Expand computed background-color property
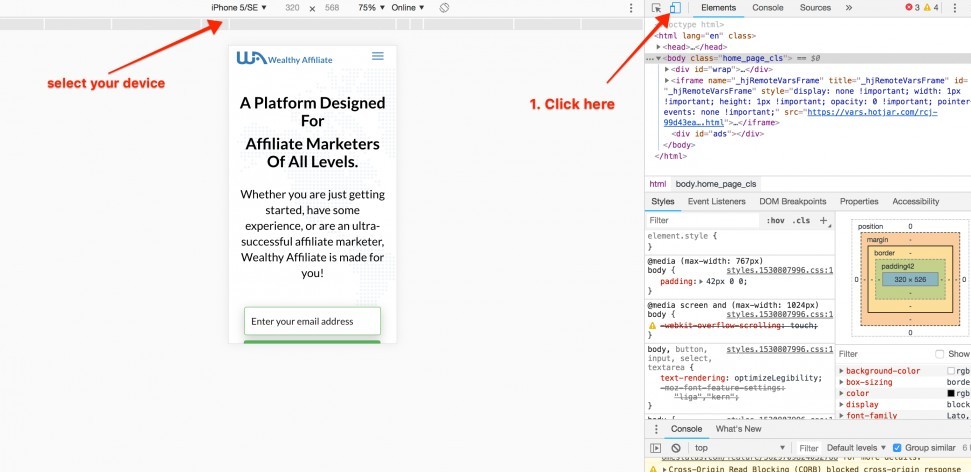This screenshot has width=971, height=472. (842, 371)
